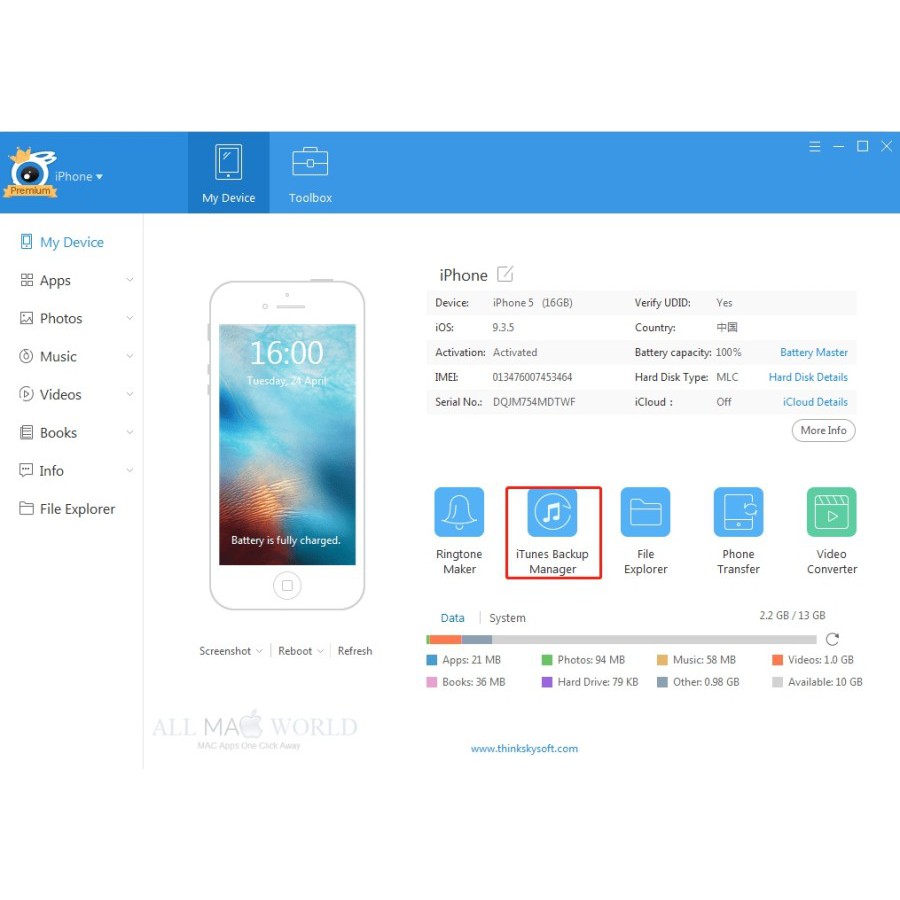Click the iOS version 9.3.5 value
The width and height of the screenshot is (900, 900).
[x=503, y=327]
